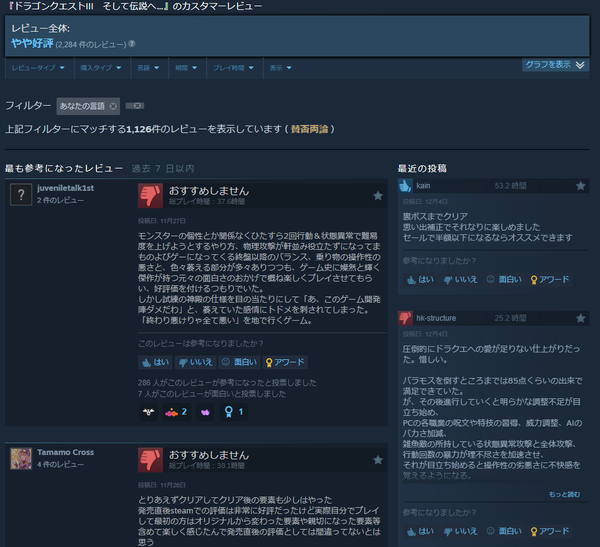This screenshot has width=600, height=547.
Task: Click the purple heart award badge
Action: pyautogui.click(x=205, y=412)
